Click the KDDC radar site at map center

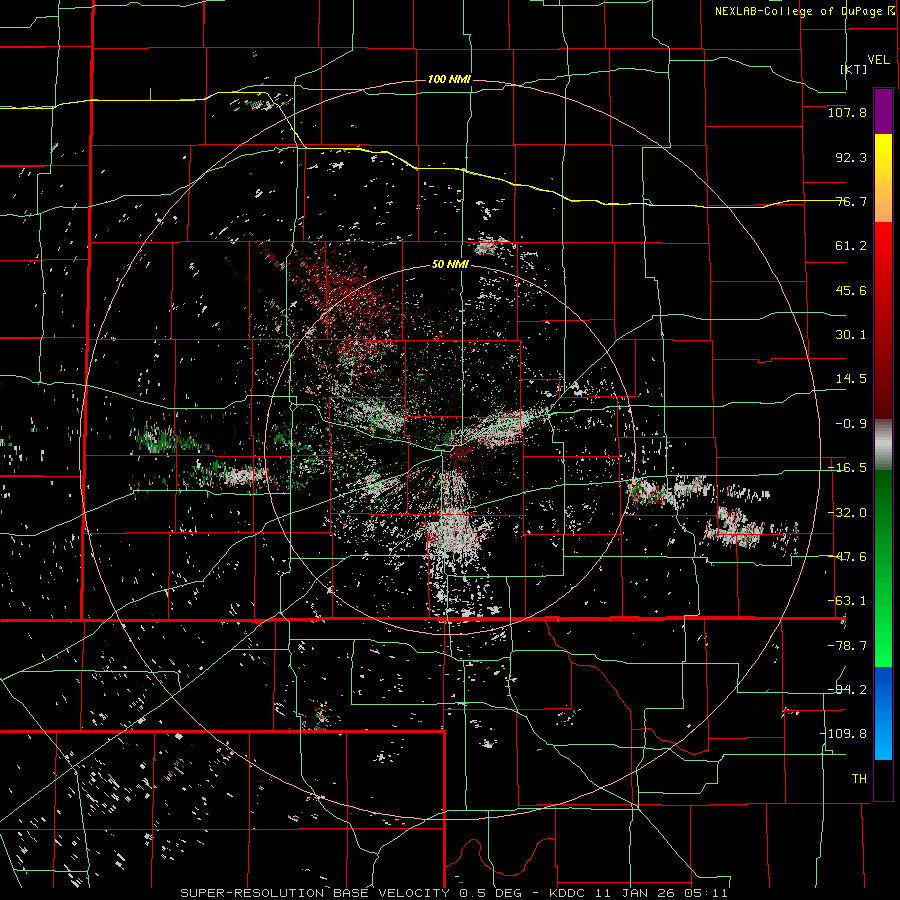point(448,450)
